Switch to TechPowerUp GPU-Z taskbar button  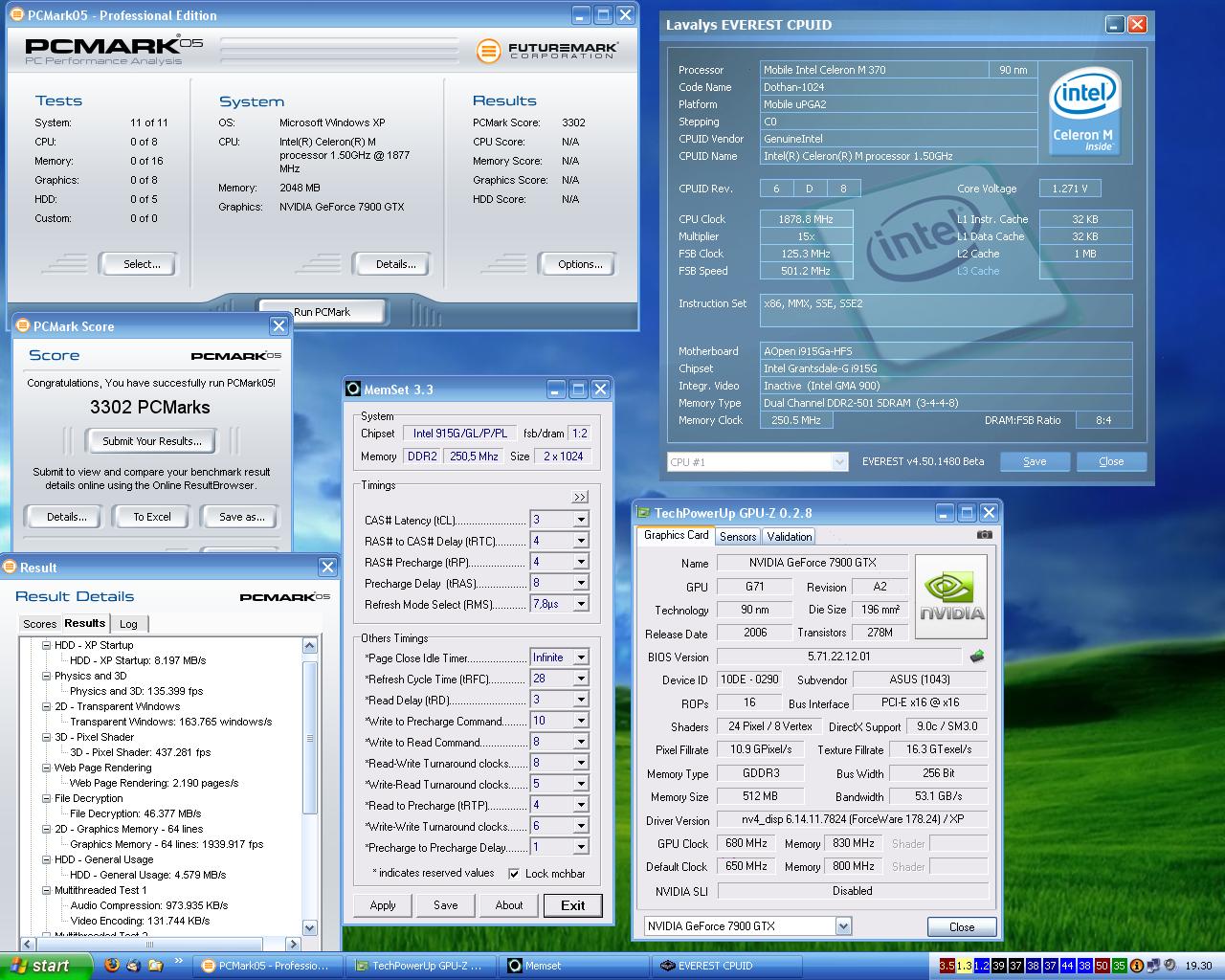[421, 966]
